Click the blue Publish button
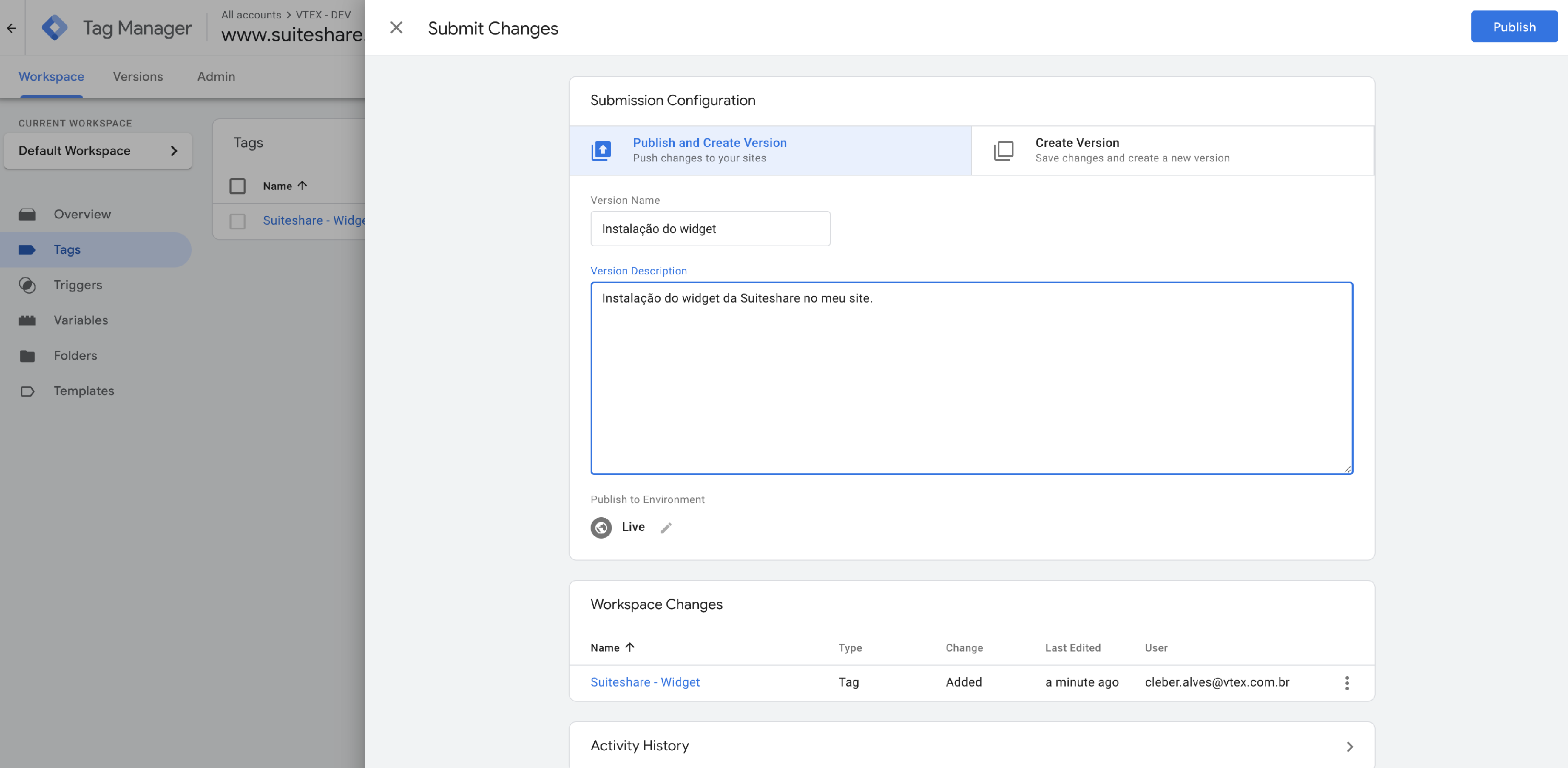Viewport: 1568px width, 768px height. (x=1513, y=27)
